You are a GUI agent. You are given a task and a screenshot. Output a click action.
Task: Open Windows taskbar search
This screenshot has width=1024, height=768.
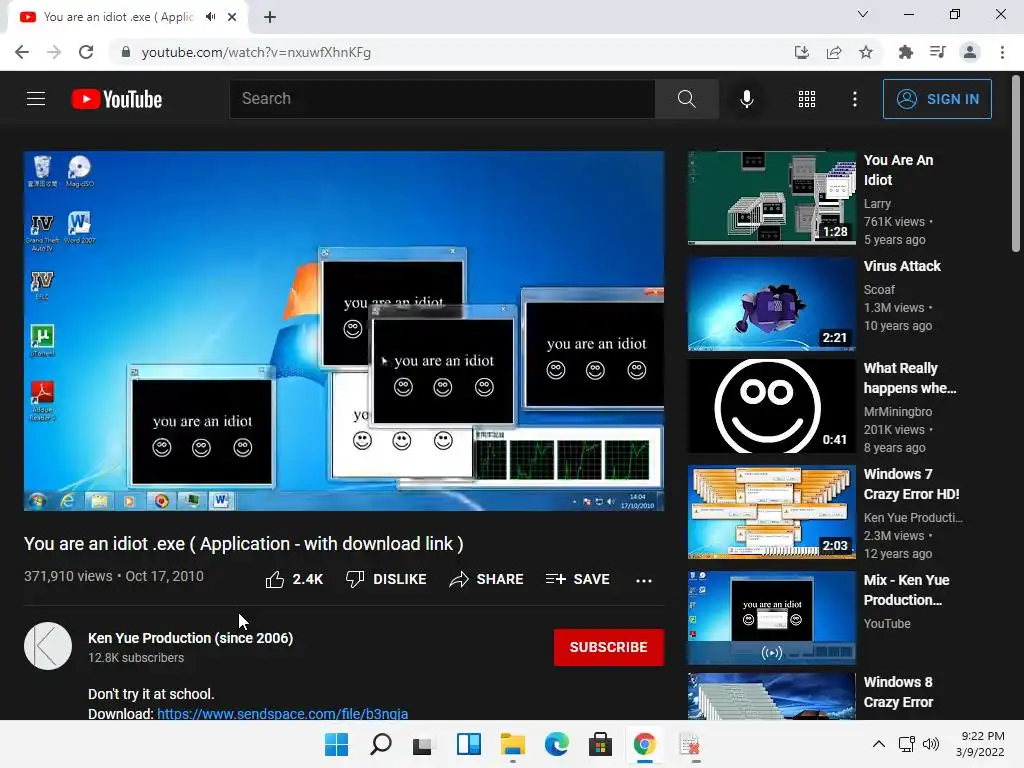(381, 744)
